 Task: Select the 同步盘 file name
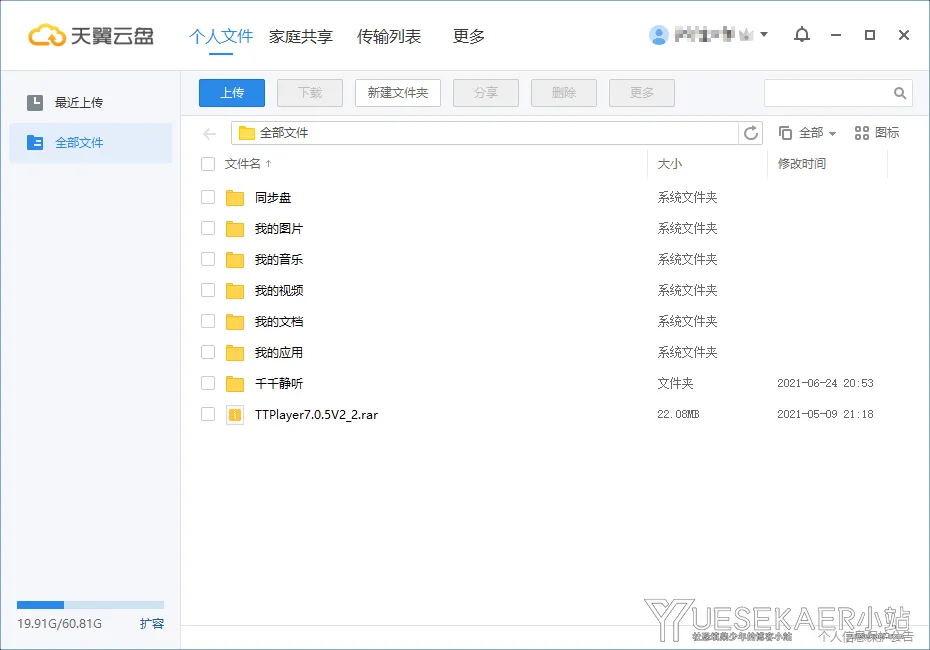click(x=273, y=197)
